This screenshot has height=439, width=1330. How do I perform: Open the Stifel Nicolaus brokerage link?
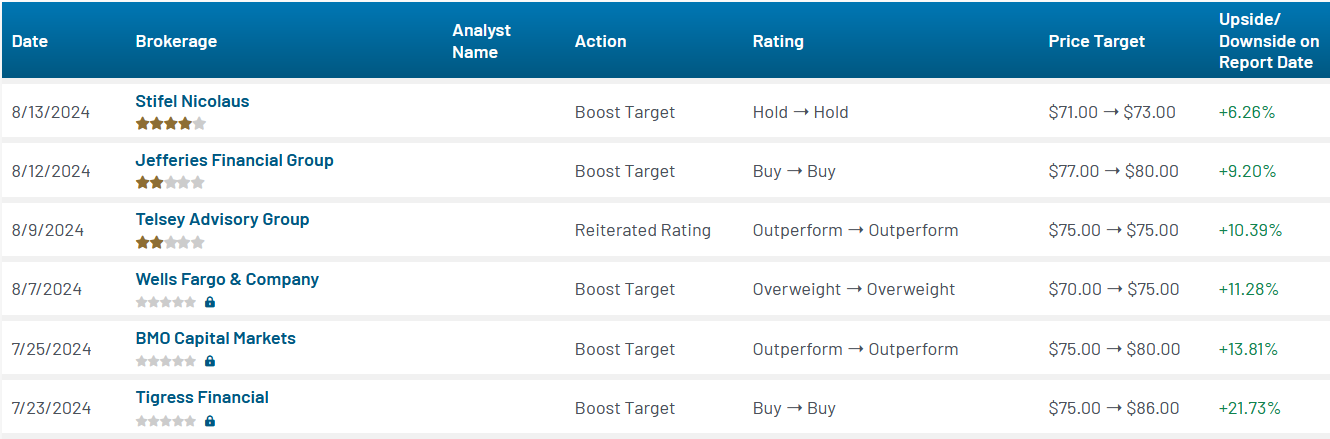pyautogui.click(x=192, y=101)
